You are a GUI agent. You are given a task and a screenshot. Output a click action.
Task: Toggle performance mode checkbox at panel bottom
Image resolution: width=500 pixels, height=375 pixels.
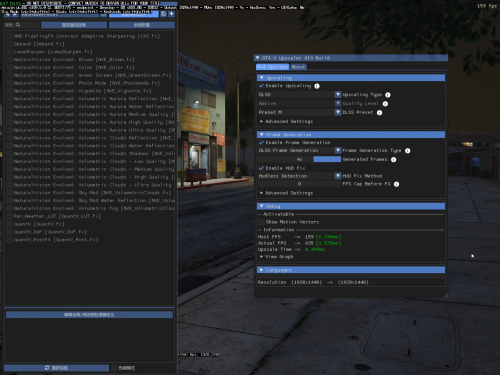tap(114, 368)
